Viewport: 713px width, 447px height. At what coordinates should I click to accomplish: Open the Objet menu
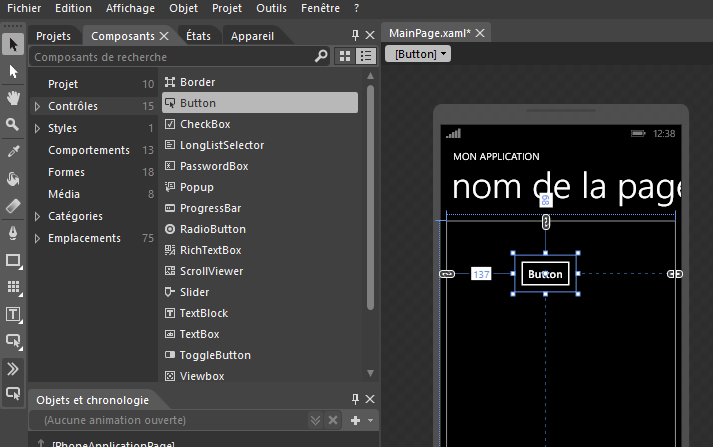184,8
